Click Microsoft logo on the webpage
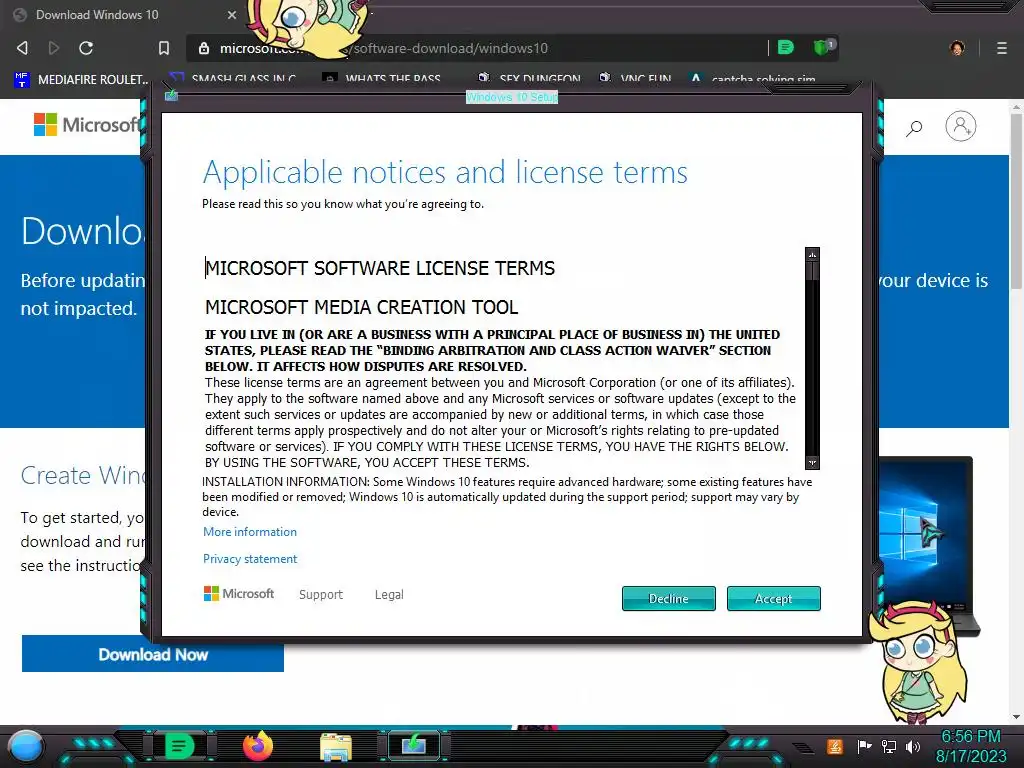The height and width of the screenshot is (768, 1024). [x=86, y=124]
